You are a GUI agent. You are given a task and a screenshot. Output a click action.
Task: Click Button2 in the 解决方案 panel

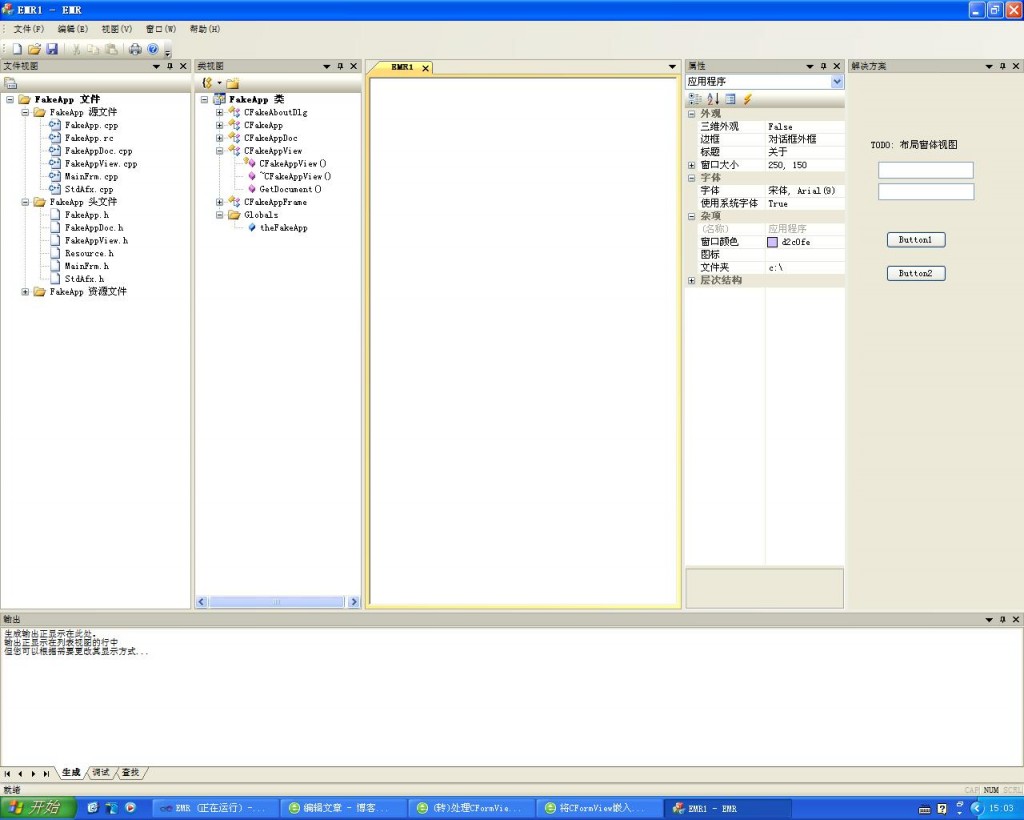[x=916, y=273]
